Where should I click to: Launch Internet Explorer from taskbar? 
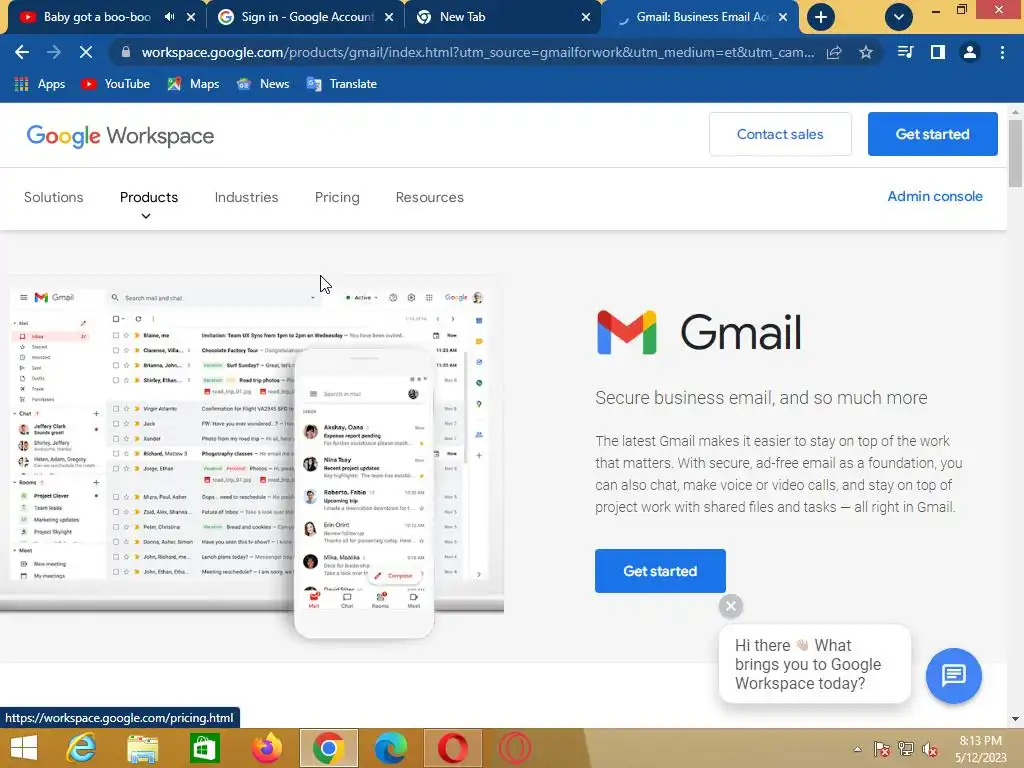click(x=82, y=748)
